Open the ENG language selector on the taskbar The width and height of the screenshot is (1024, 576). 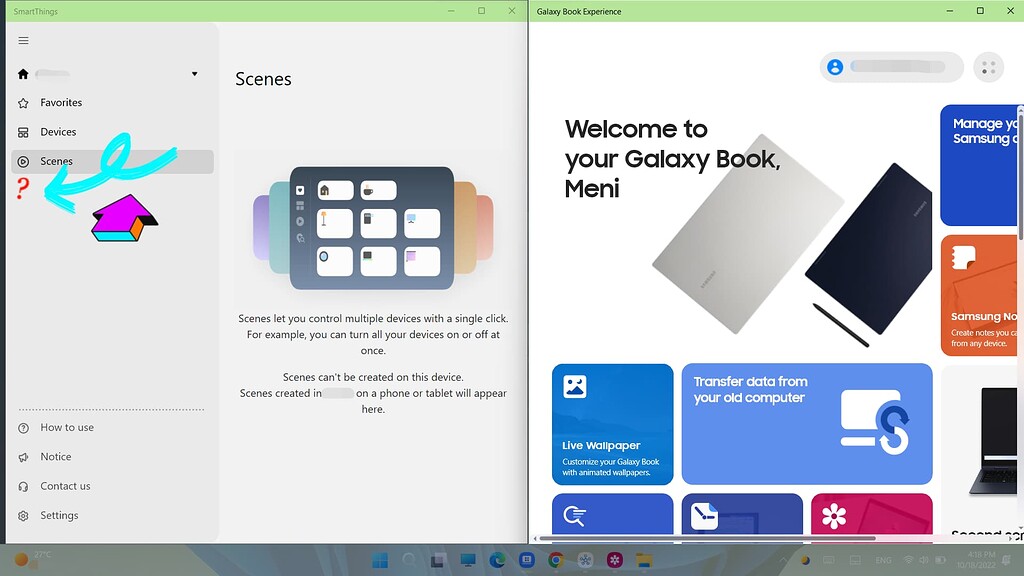pos(883,560)
